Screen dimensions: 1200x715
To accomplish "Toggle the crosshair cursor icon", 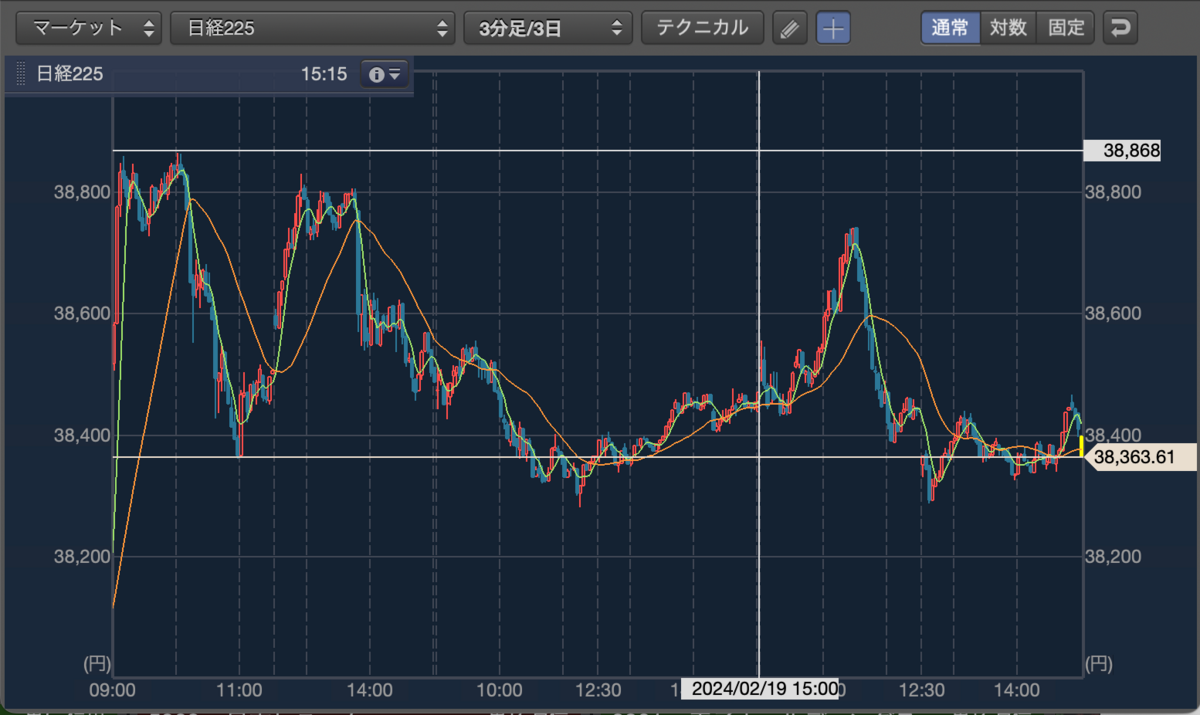I will 833,28.
